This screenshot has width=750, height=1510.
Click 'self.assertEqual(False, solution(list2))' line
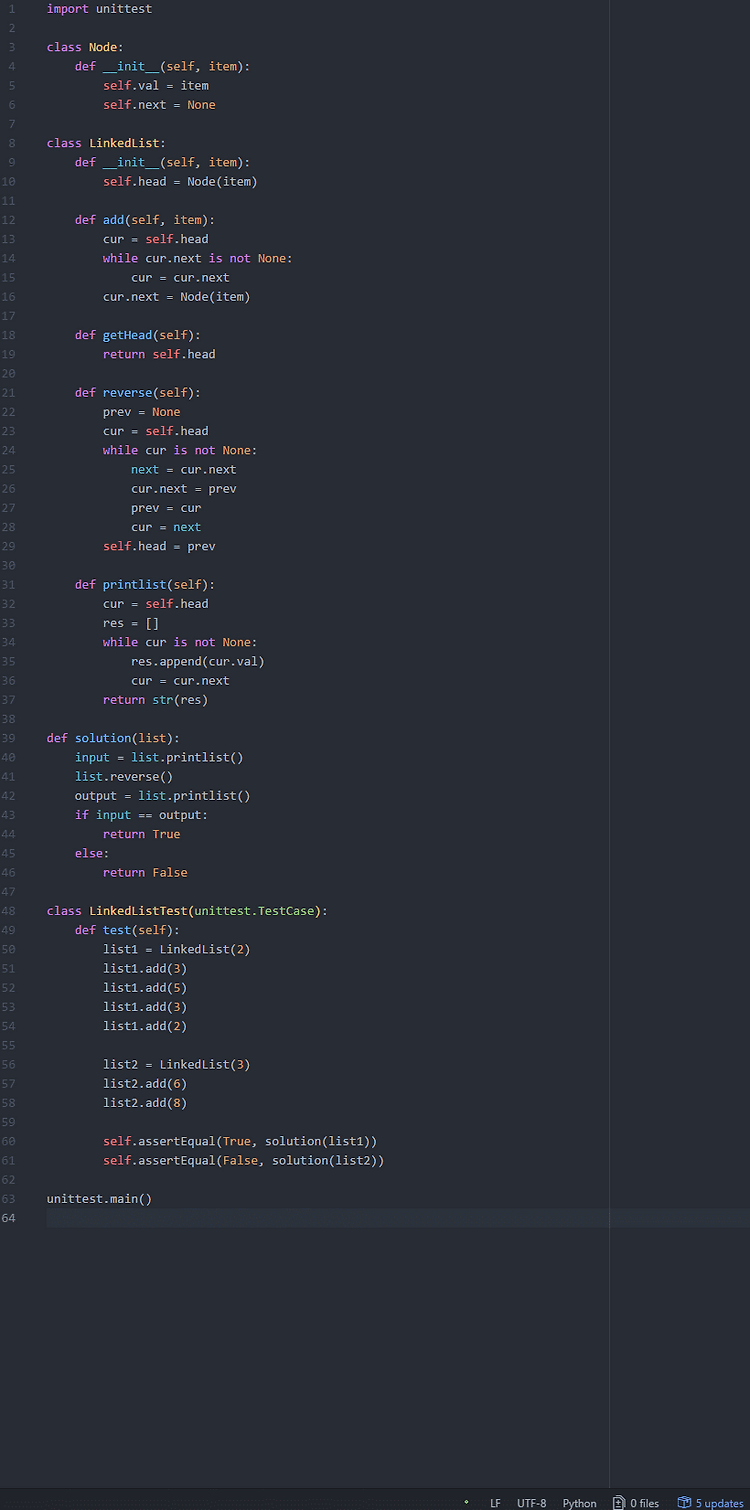244,1161
